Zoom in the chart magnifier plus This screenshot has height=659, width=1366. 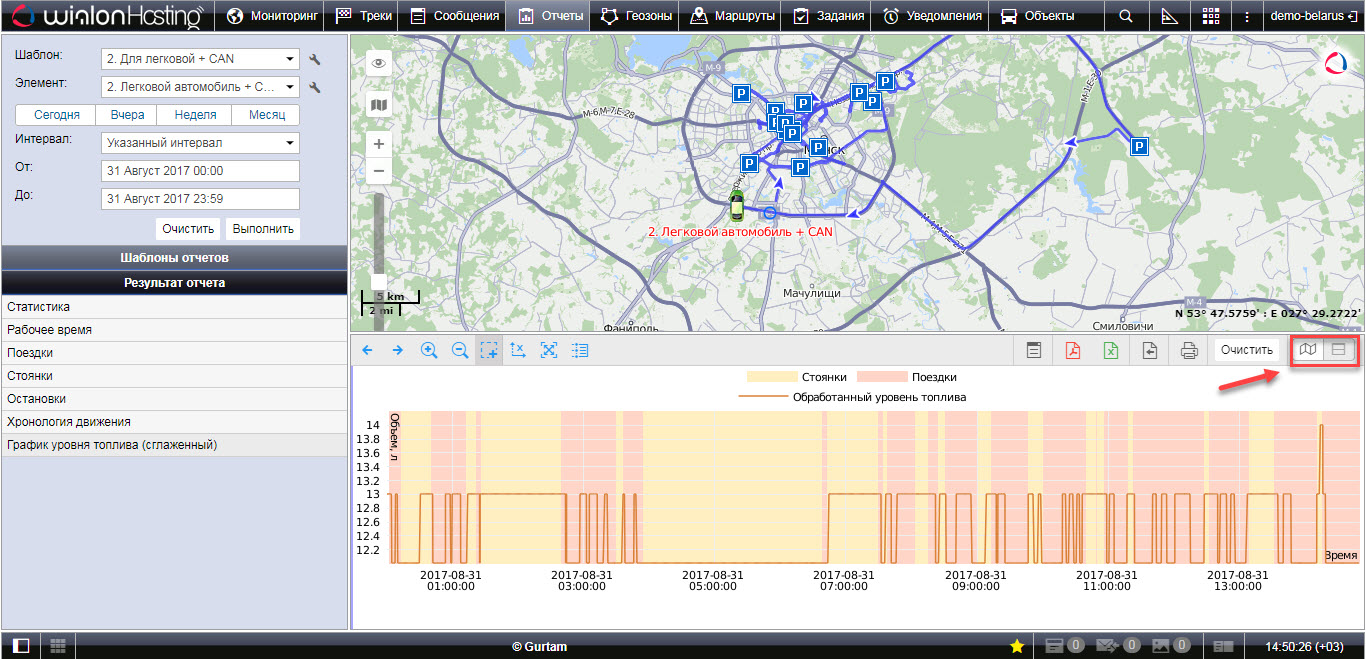click(x=429, y=350)
